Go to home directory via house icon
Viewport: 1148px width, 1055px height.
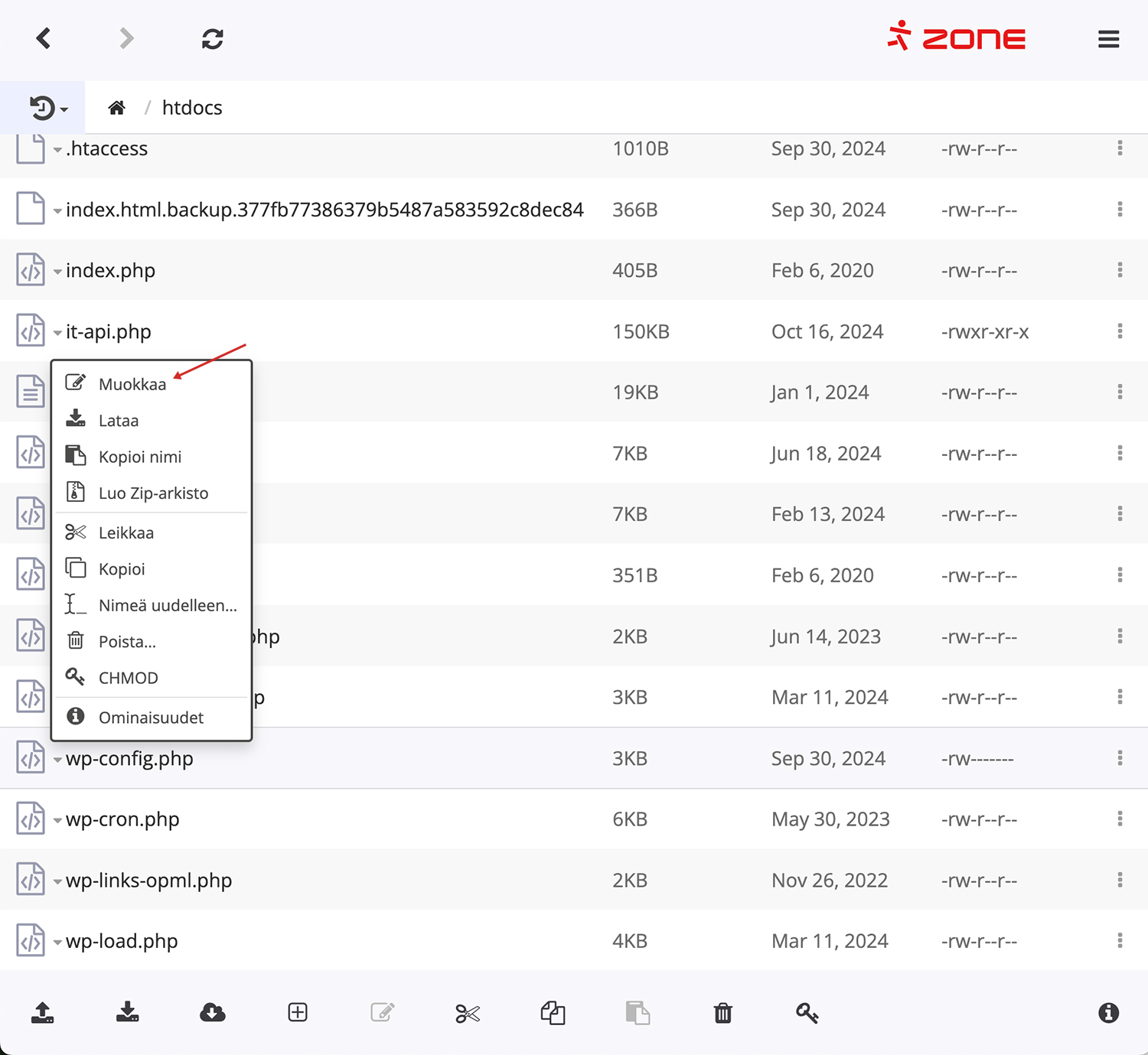pos(116,108)
